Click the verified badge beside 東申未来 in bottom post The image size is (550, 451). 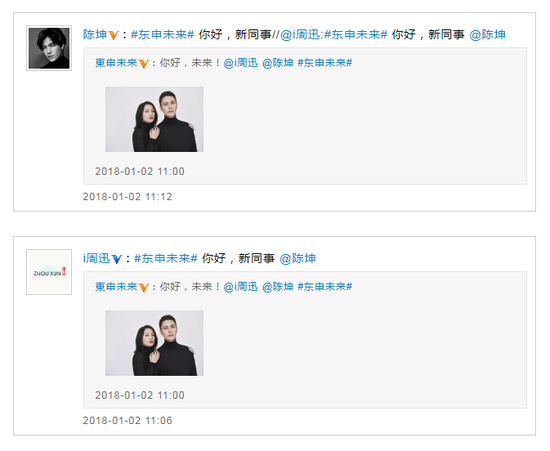pyautogui.click(x=144, y=288)
